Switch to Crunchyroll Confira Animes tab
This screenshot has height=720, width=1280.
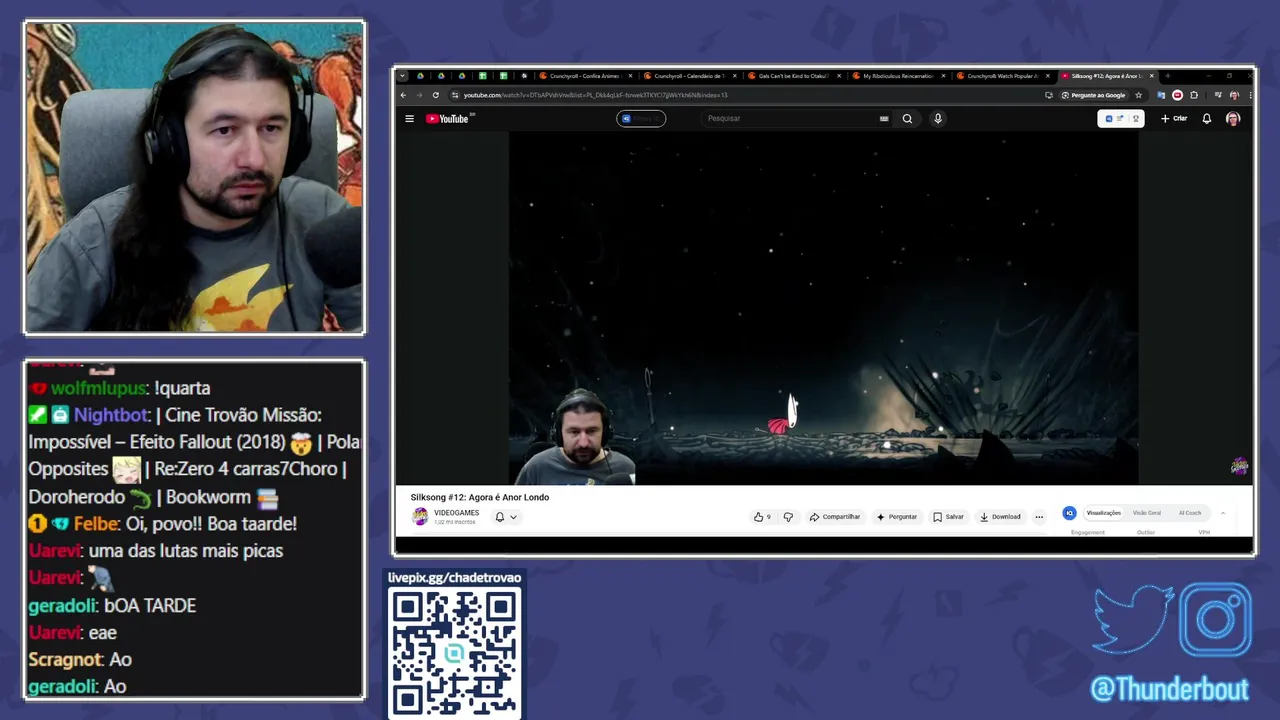tap(585, 76)
